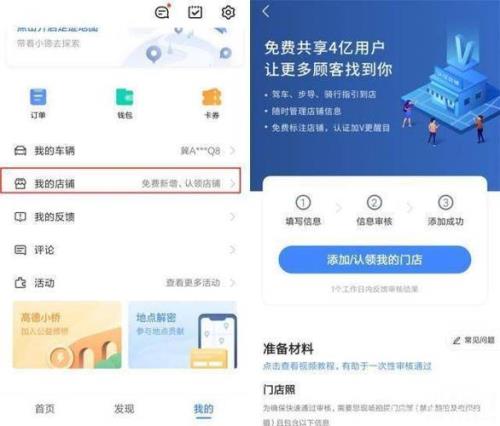Open 我的店铺 menu entry
The height and width of the screenshot is (426, 500).
coord(121,181)
